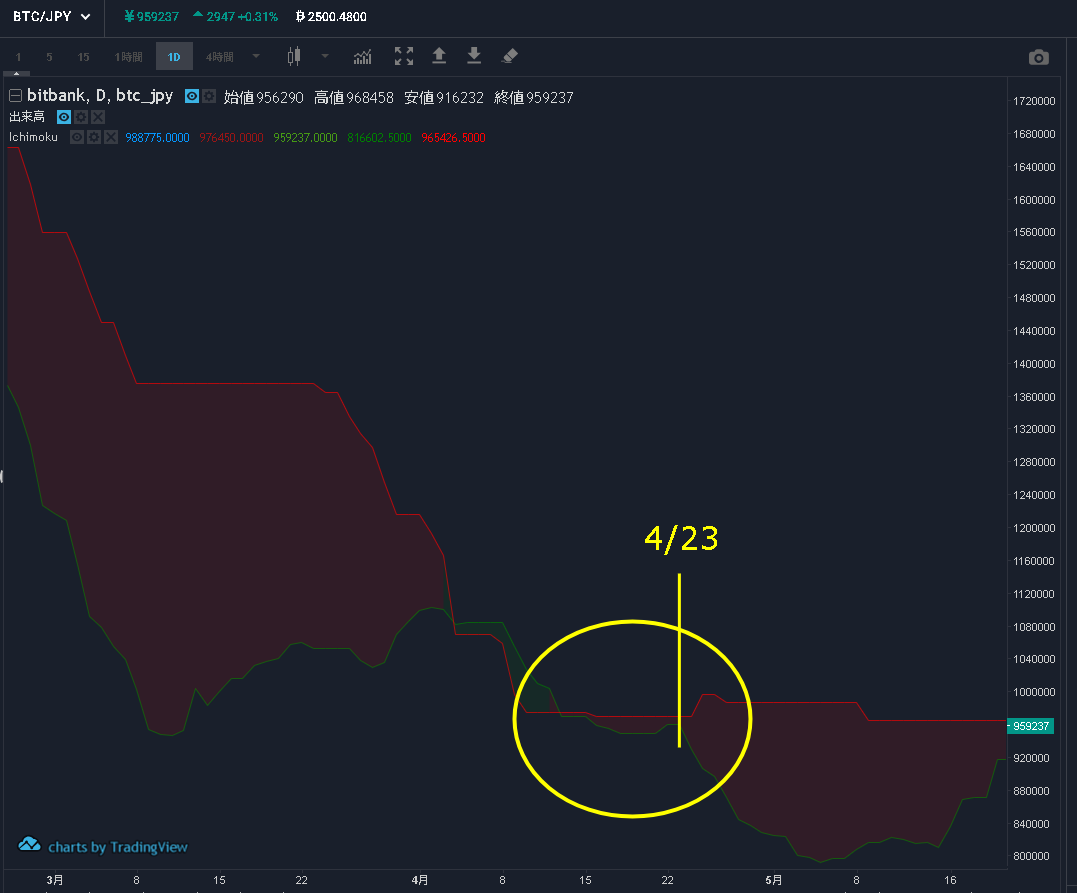The width and height of the screenshot is (1077, 893).
Task: Select the 1時間 timeframe
Action: click(128, 57)
